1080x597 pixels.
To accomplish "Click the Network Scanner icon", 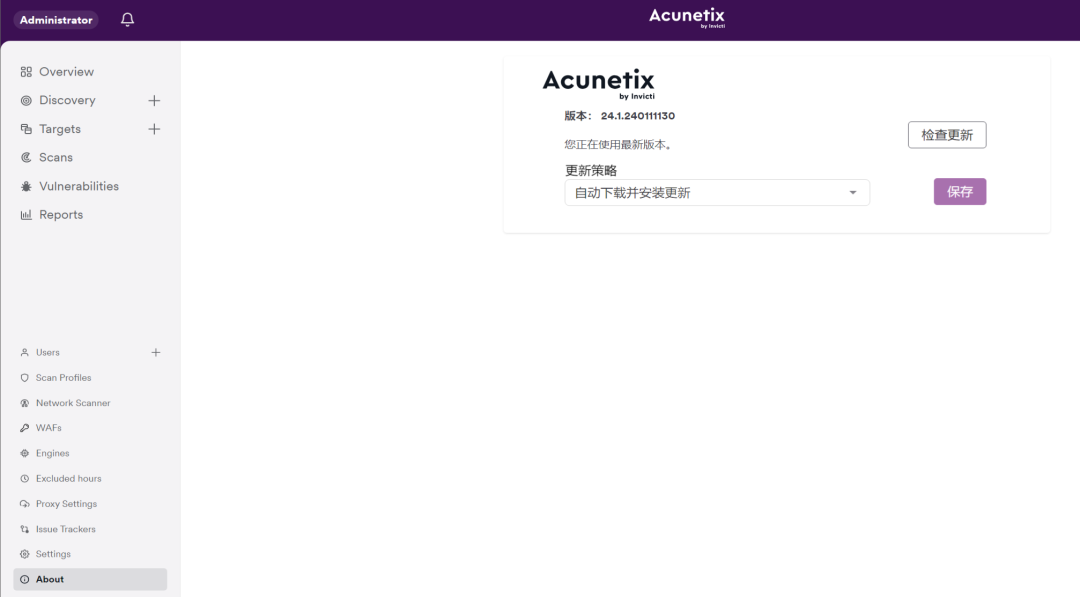I will pos(25,403).
